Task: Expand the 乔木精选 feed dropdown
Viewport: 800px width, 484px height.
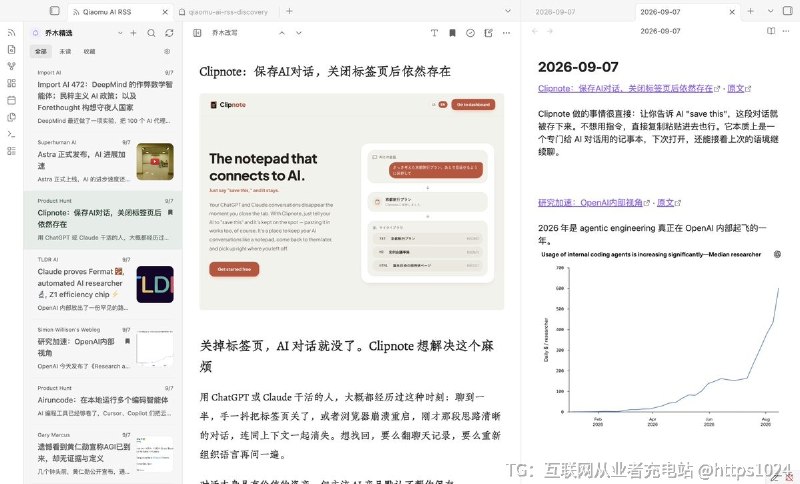Action: pos(120,33)
